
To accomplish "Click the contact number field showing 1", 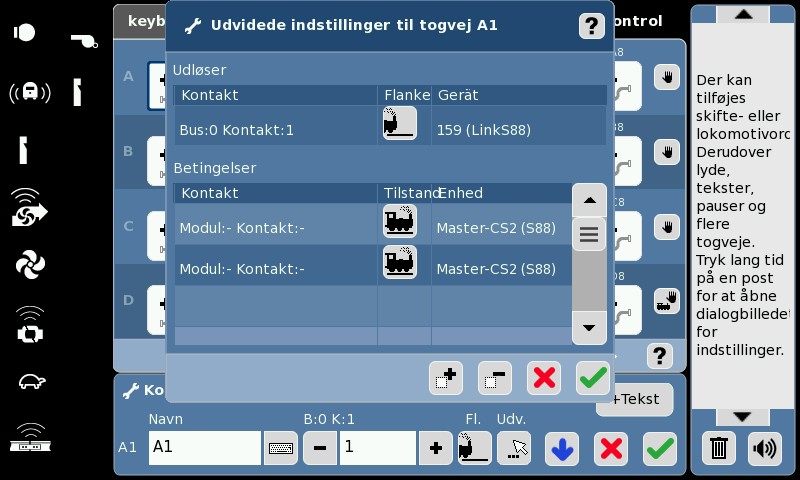I will (x=378, y=448).
